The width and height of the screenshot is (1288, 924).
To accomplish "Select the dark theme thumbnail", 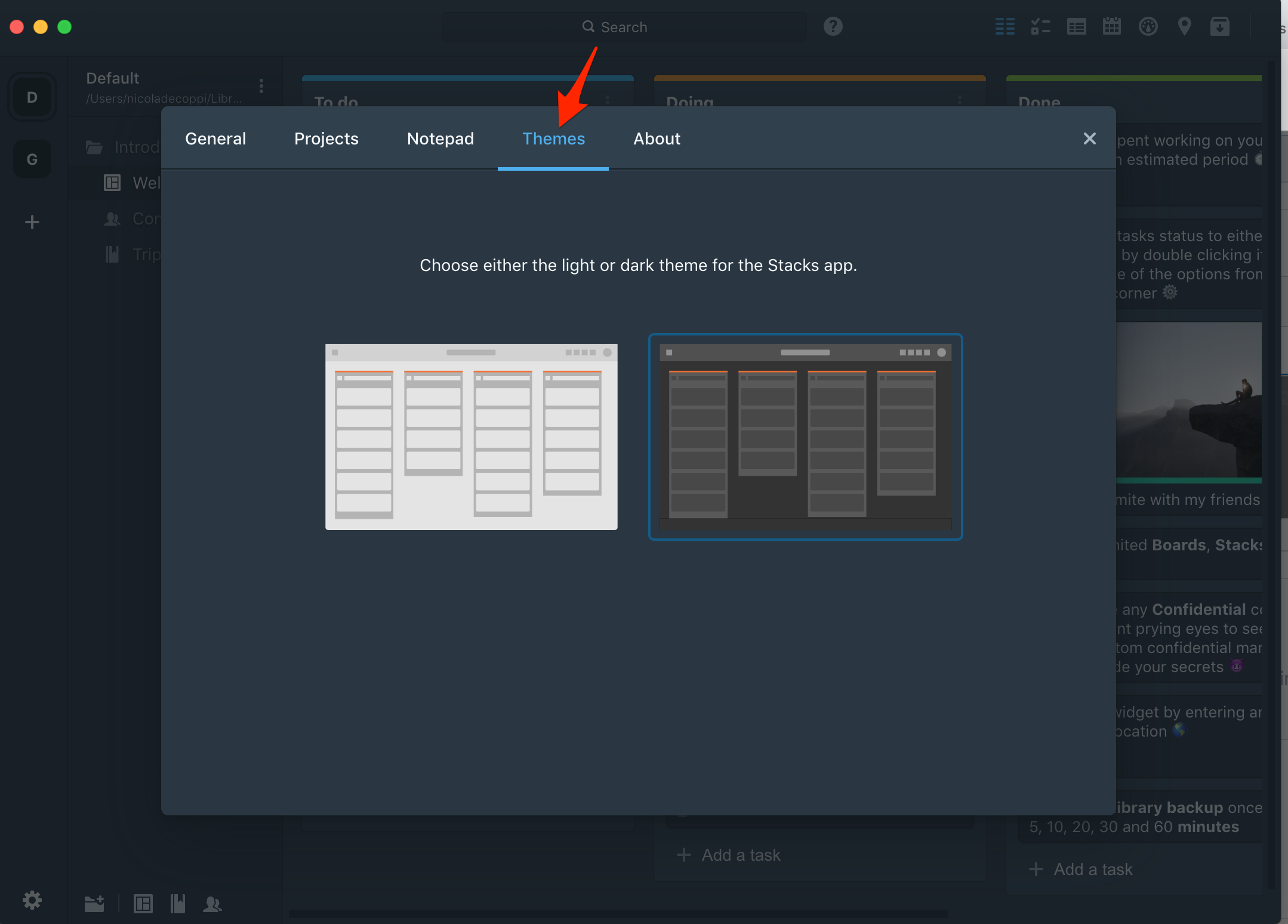I will pyautogui.click(x=805, y=436).
